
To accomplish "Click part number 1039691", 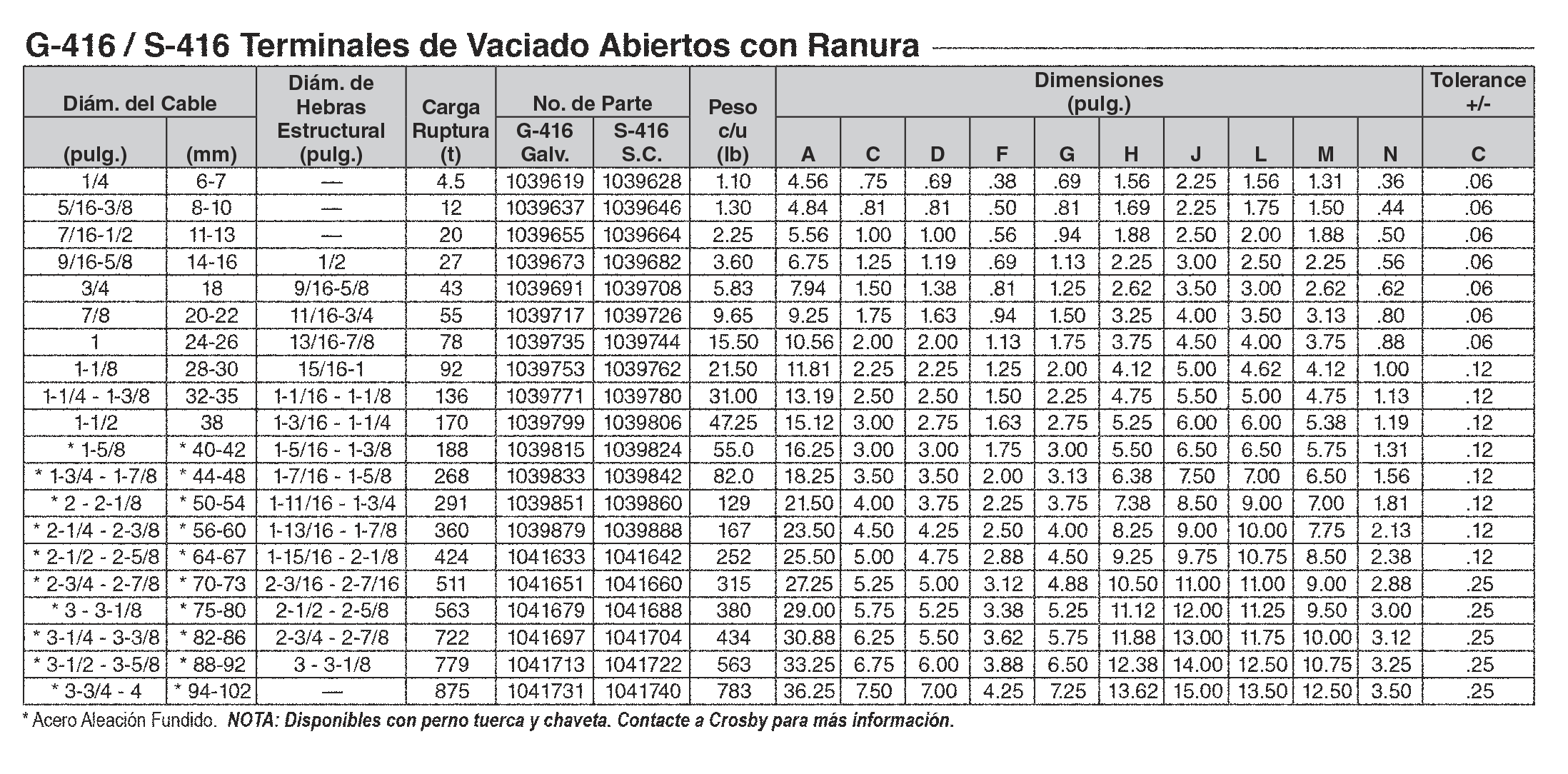I will [x=545, y=288].
